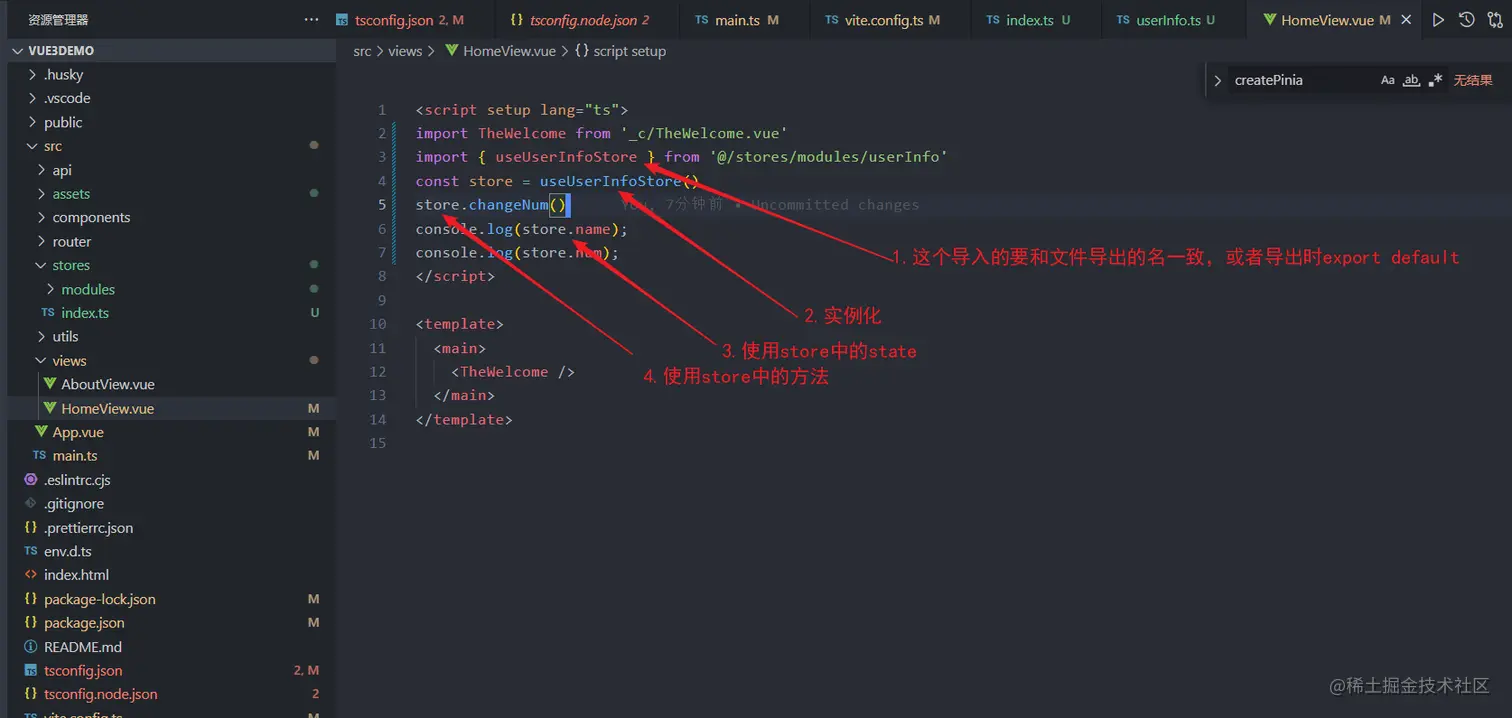
Task: Click the info icon beside README.md
Action: 31,647
